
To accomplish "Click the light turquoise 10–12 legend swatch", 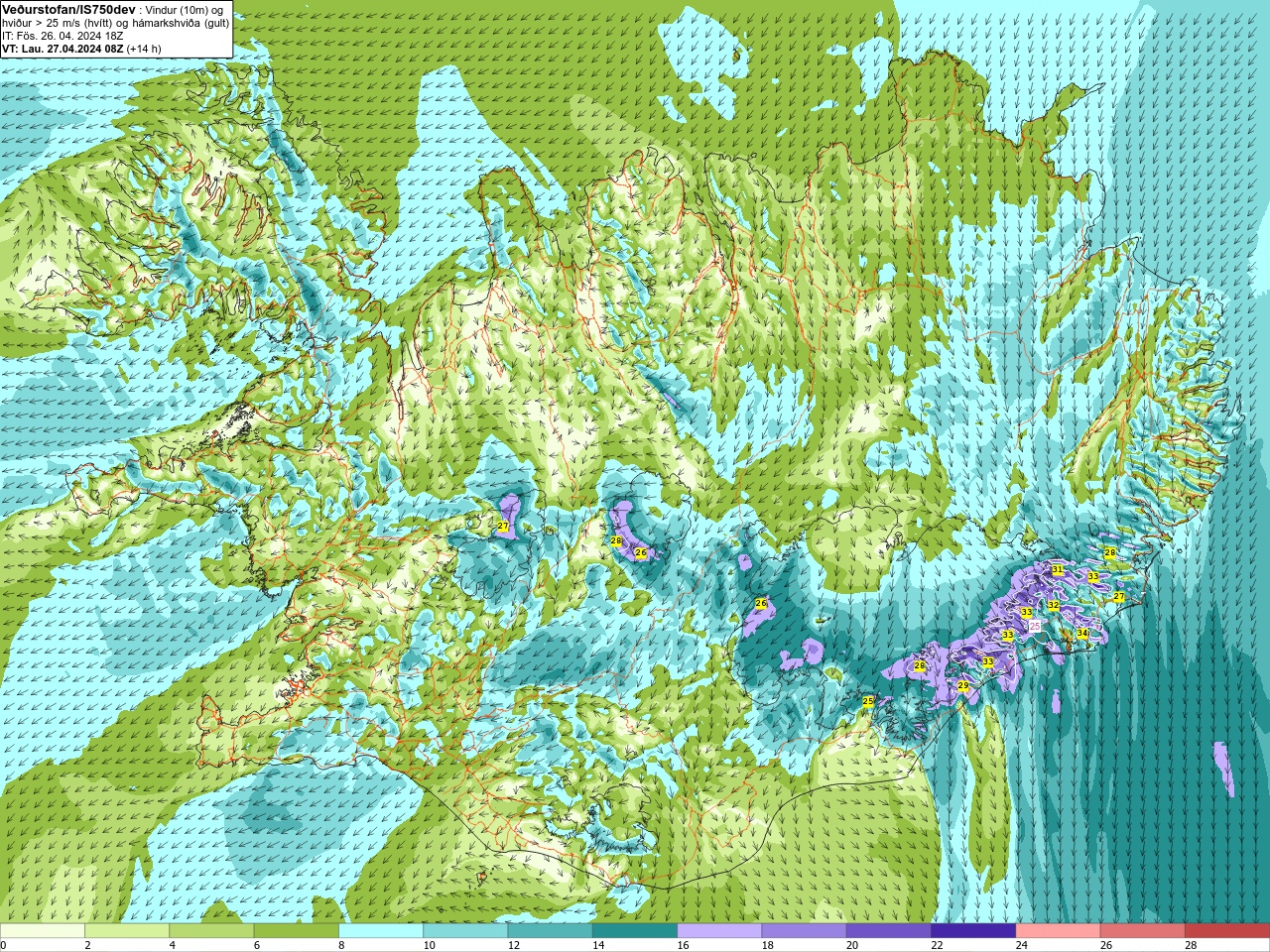I will 465,931.
